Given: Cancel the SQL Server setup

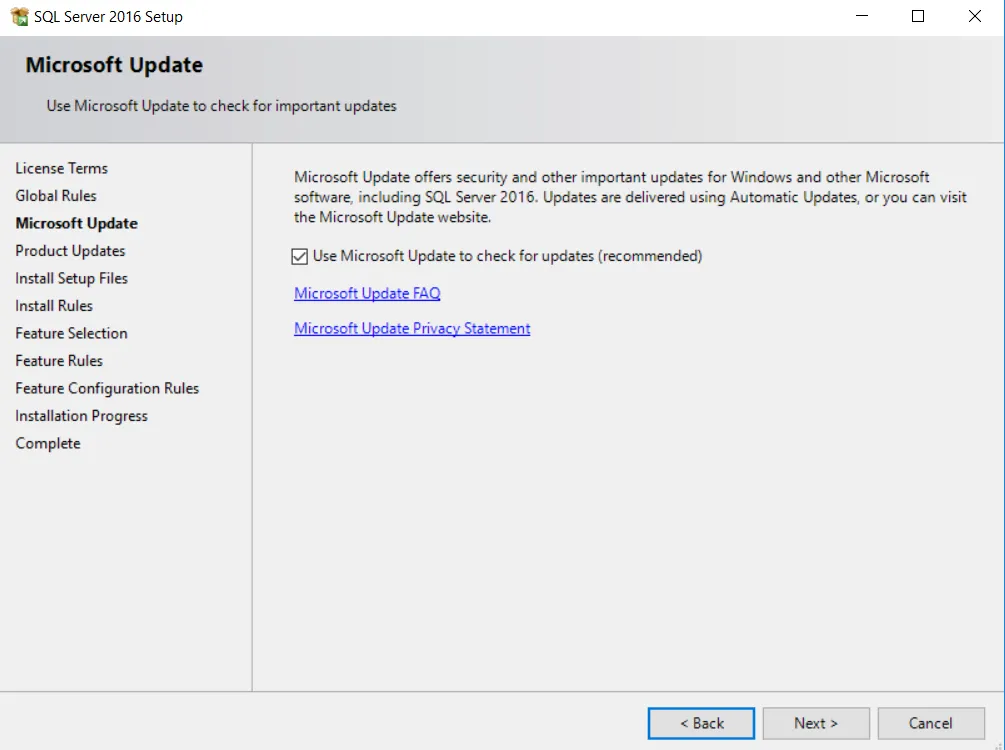Looking at the screenshot, I should pyautogui.click(x=931, y=723).
